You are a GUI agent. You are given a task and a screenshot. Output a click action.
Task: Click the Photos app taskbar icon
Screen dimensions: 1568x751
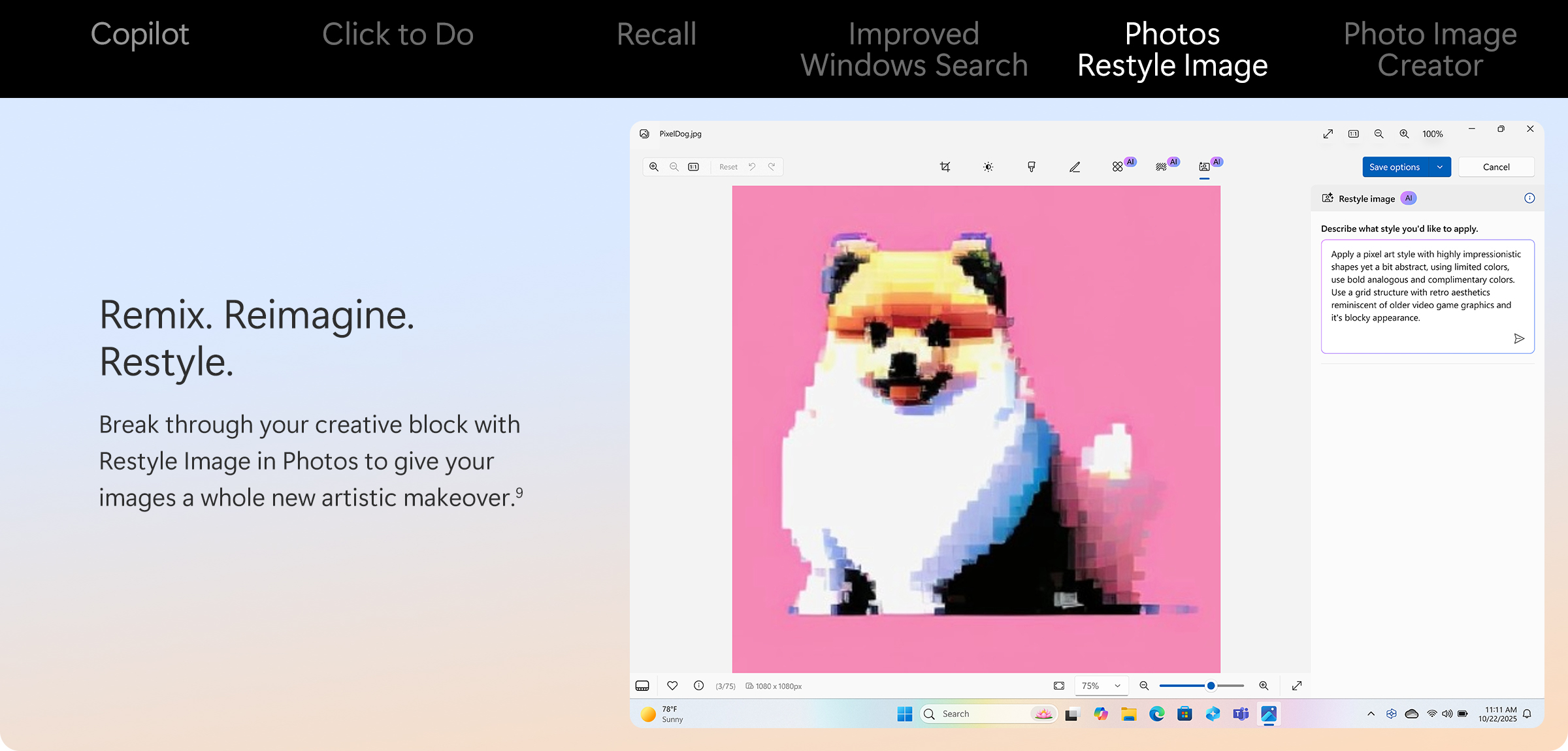pyautogui.click(x=1269, y=714)
